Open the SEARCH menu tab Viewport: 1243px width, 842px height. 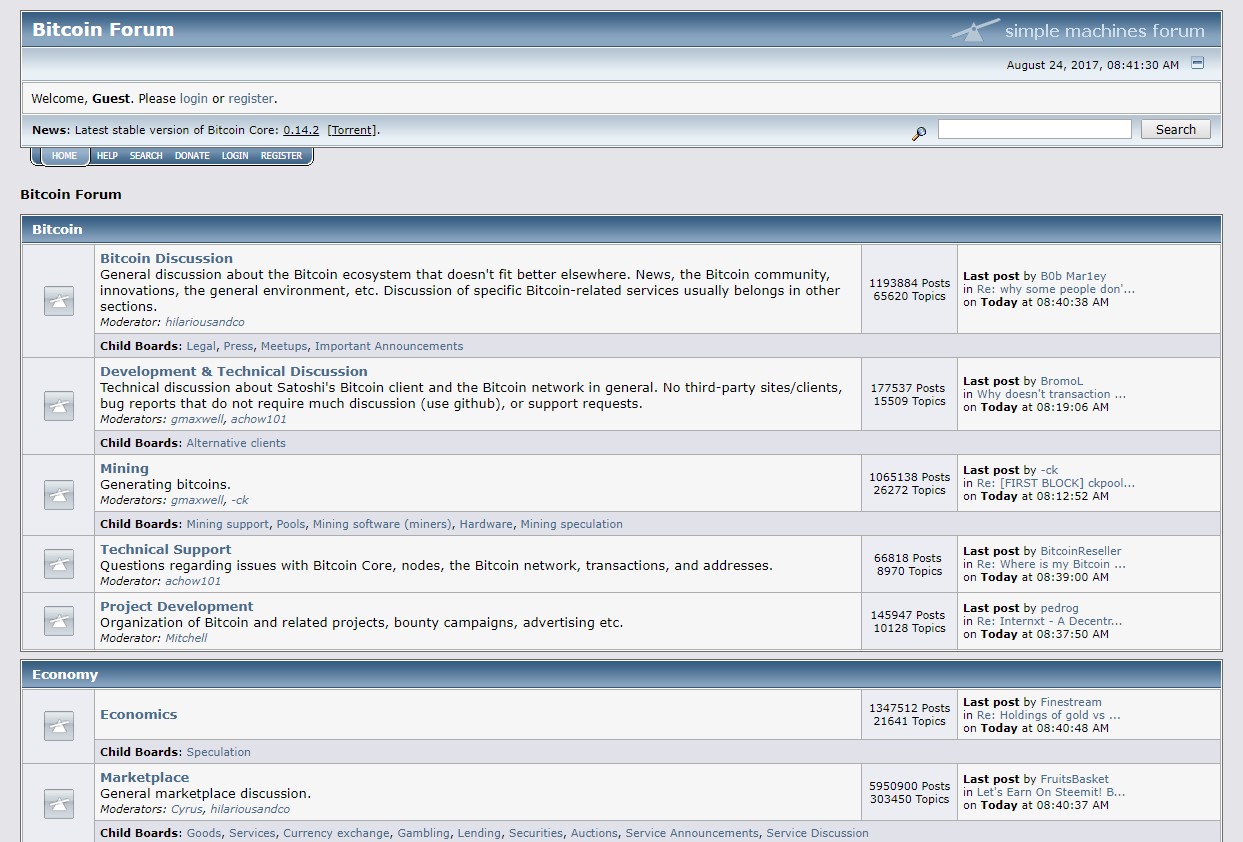point(146,156)
